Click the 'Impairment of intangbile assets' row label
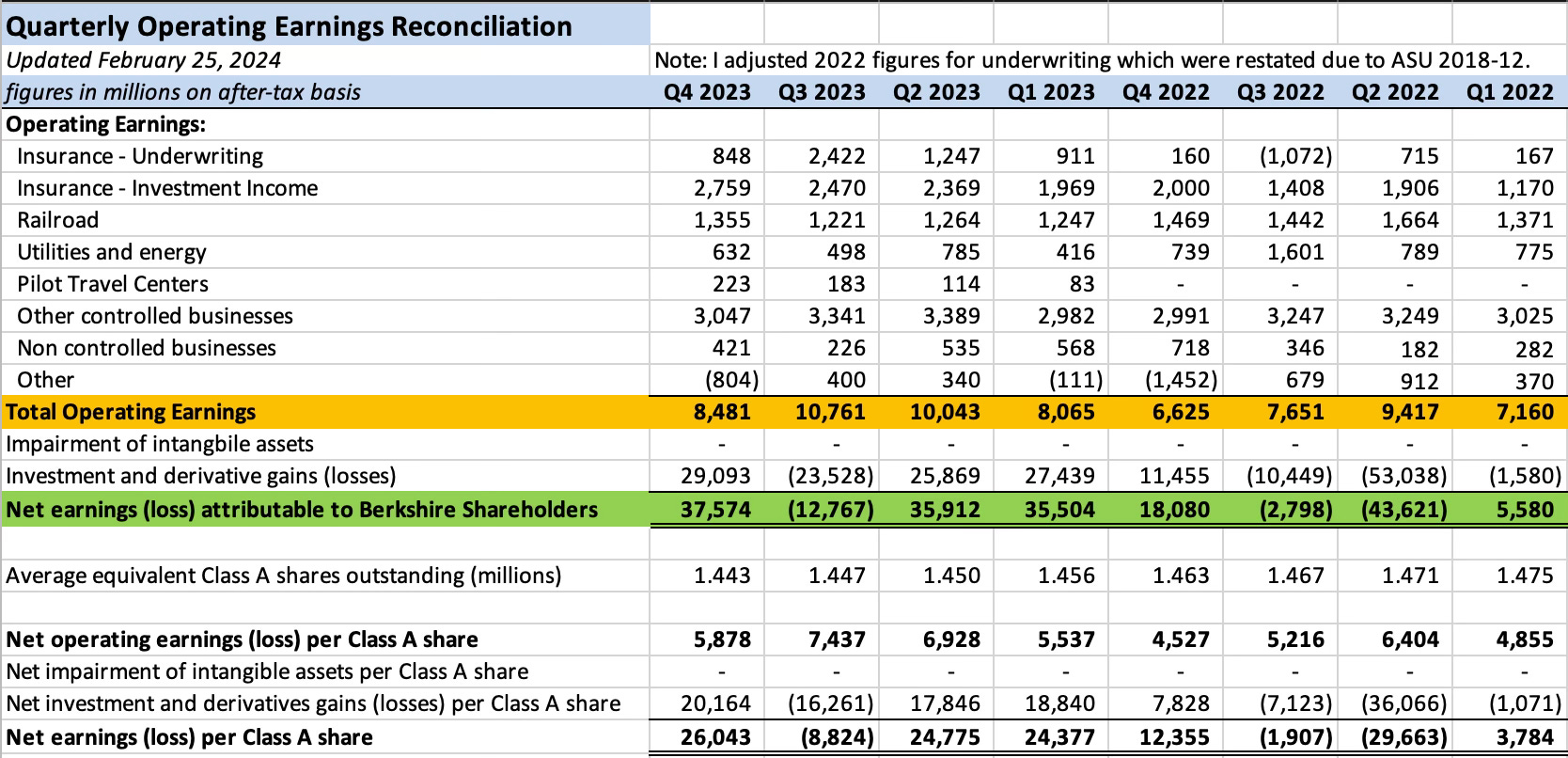The image size is (1568, 758). point(160,444)
